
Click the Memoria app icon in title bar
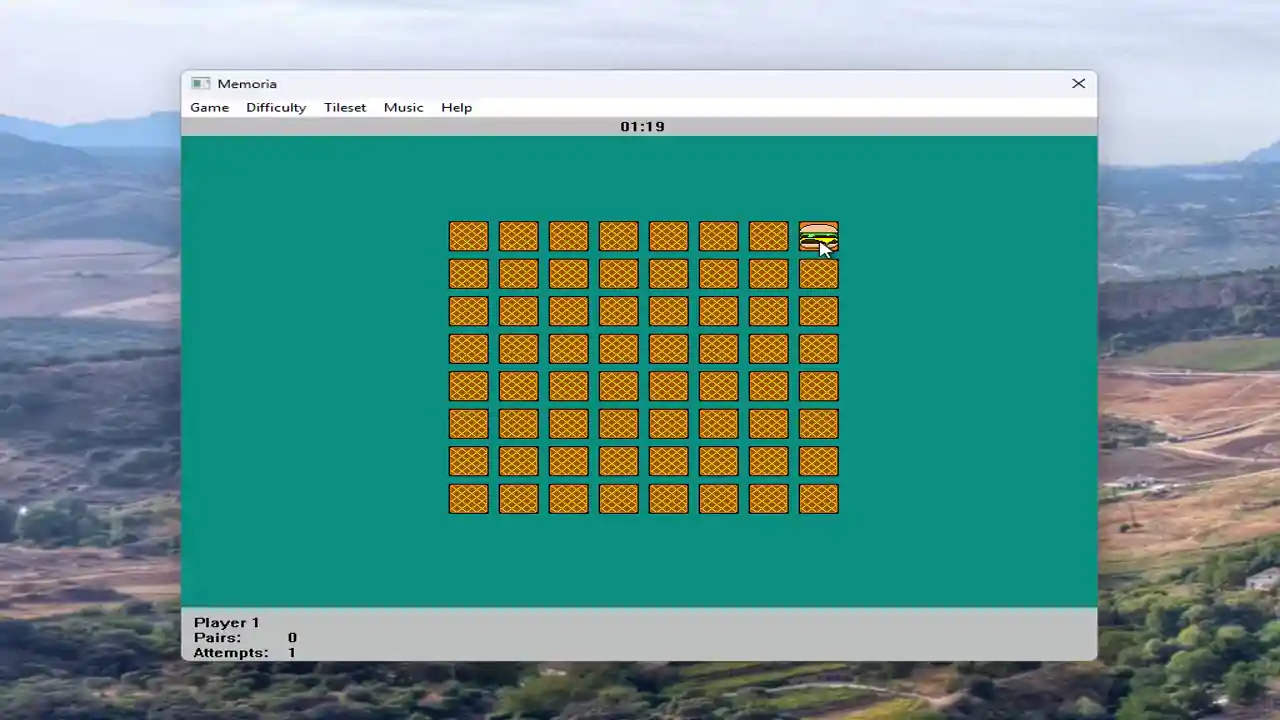pos(200,84)
